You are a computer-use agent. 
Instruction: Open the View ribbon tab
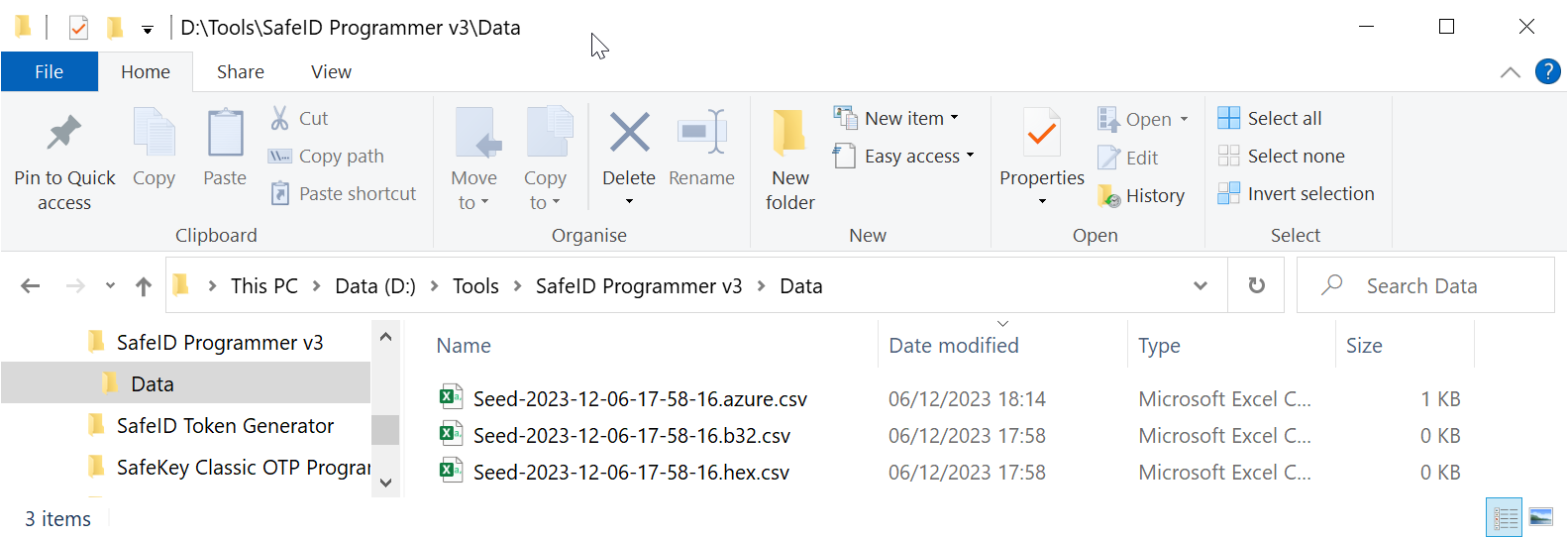(x=331, y=71)
